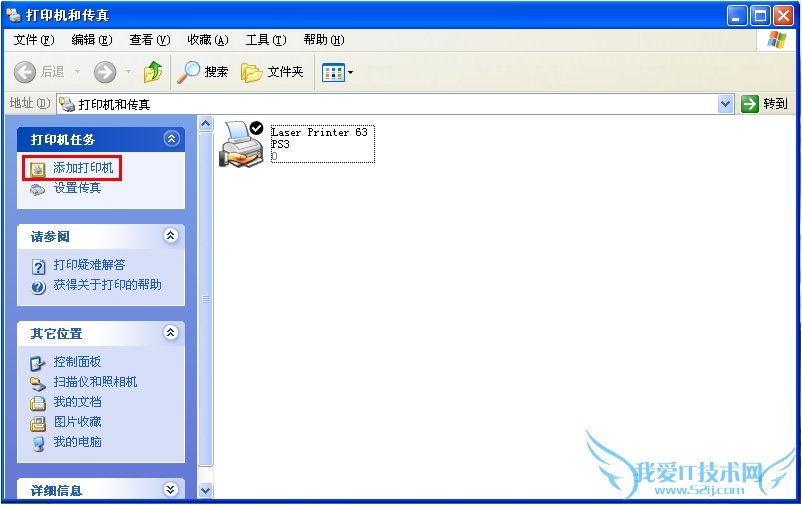Collapse the 请参阅 panel
Viewport: 802px width, 505px height.
pos(170,235)
